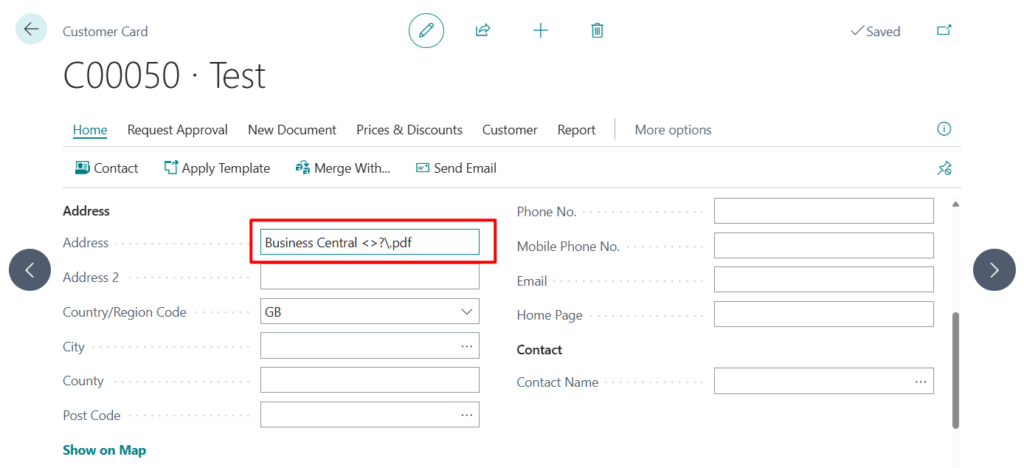Pin the action bar using pin icon
This screenshot has height=468, width=1024.
943,168
